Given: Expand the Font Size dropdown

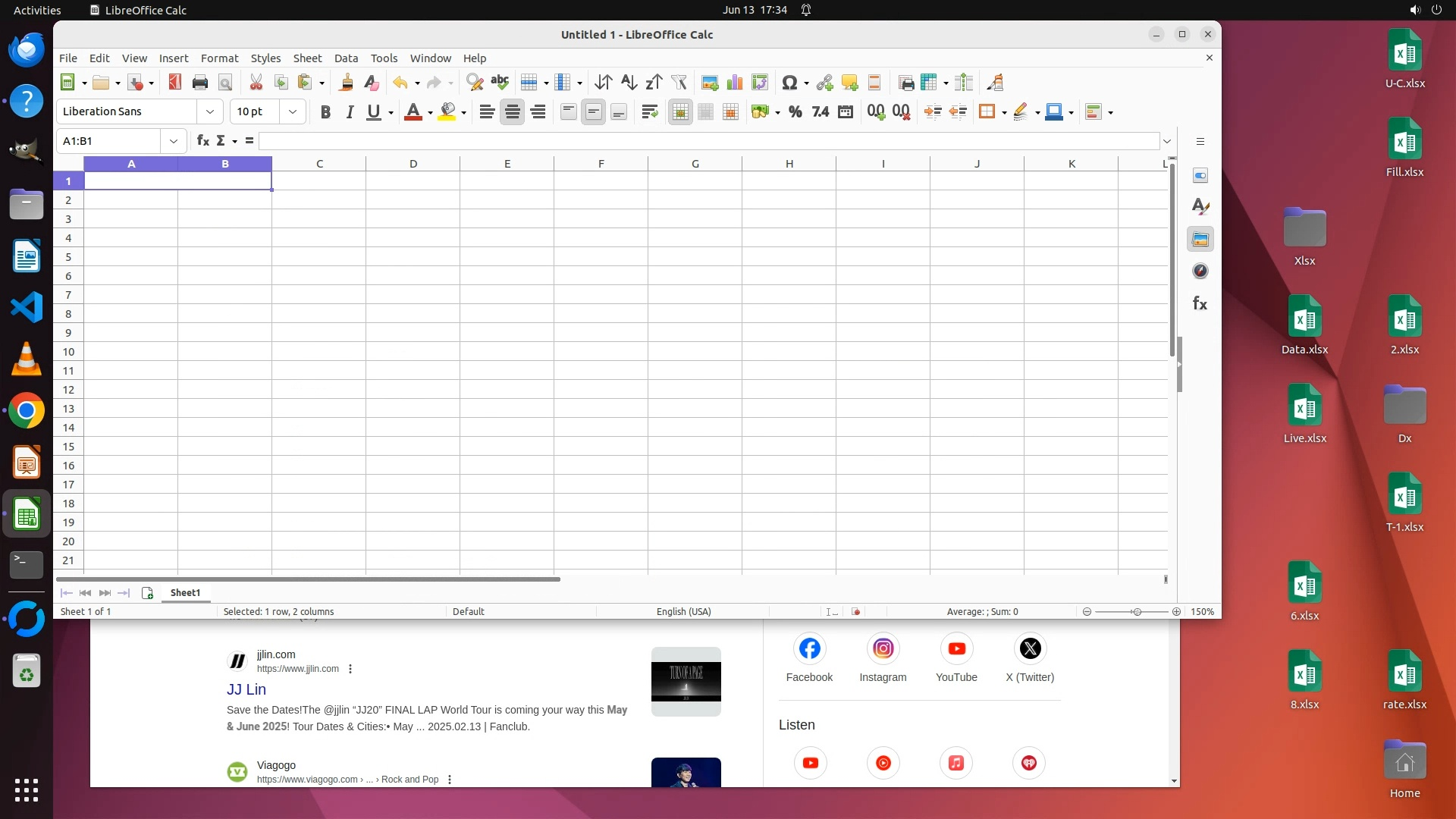Looking at the screenshot, I should click(x=292, y=112).
